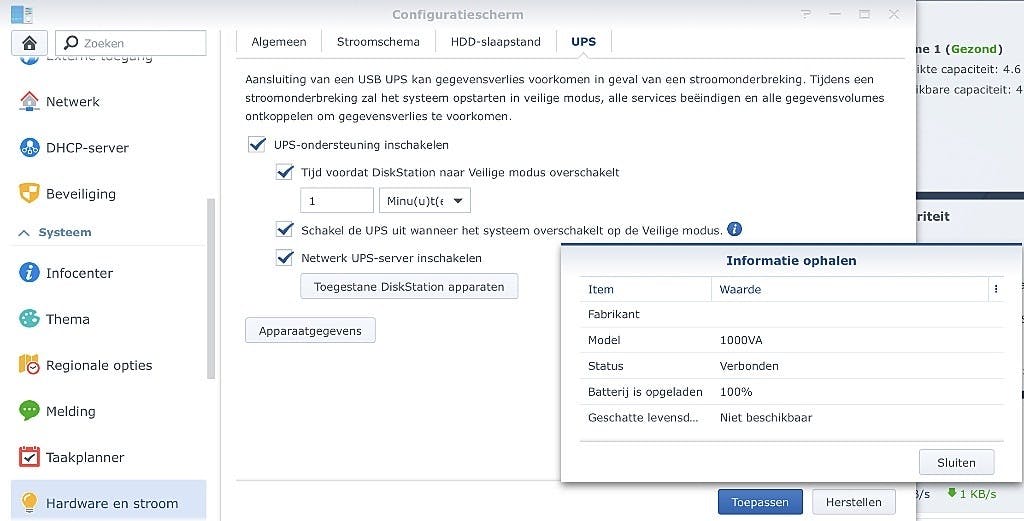Image resolution: width=1024 pixels, height=521 pixels.
Task: Uncheck the Veilige modus time checkbox
Action: [x=284, y=172]
